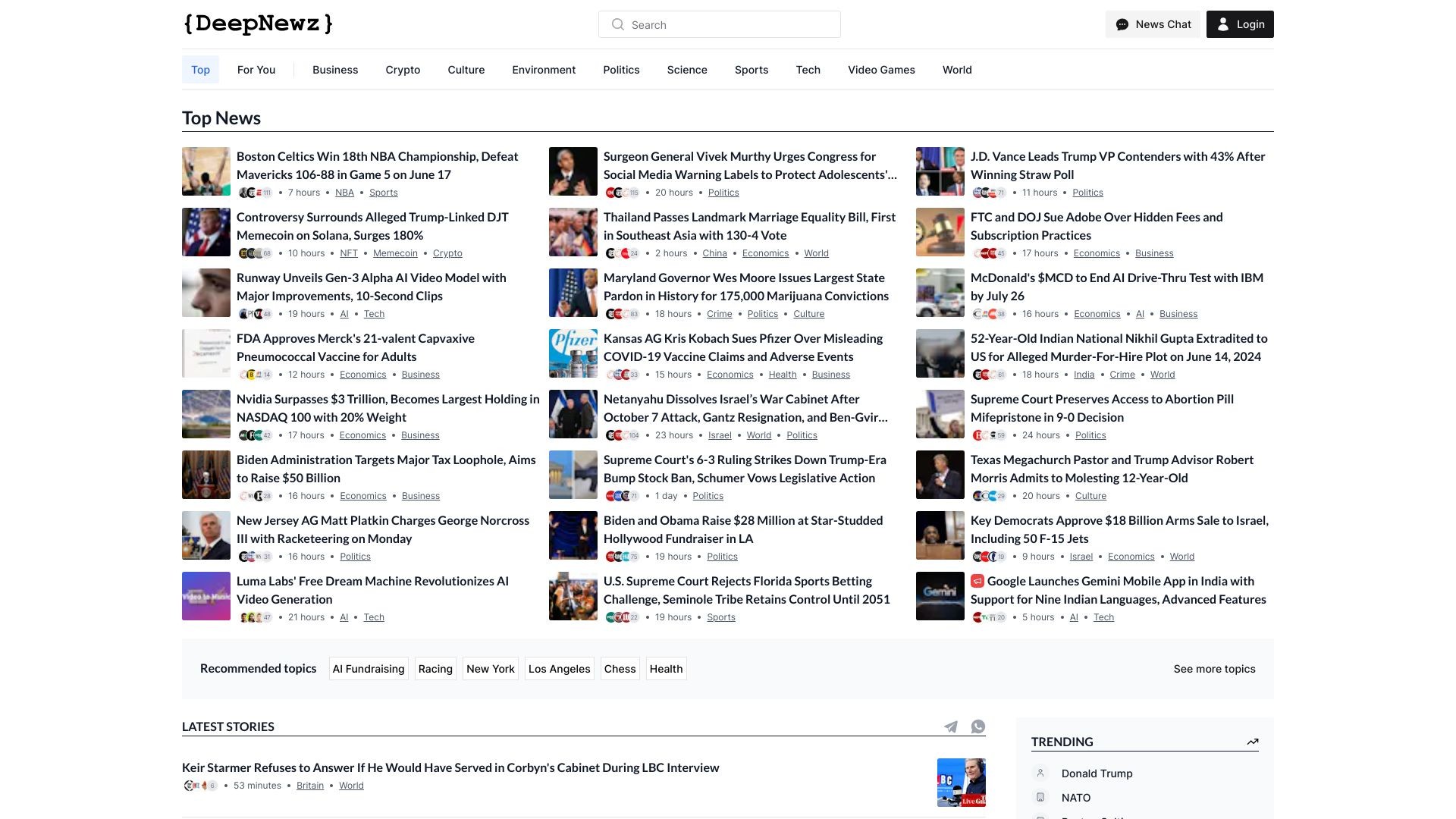Select the AI Fundraising topic chip
This screenshot has width=1456, height=819.
(x=368, y=668)
